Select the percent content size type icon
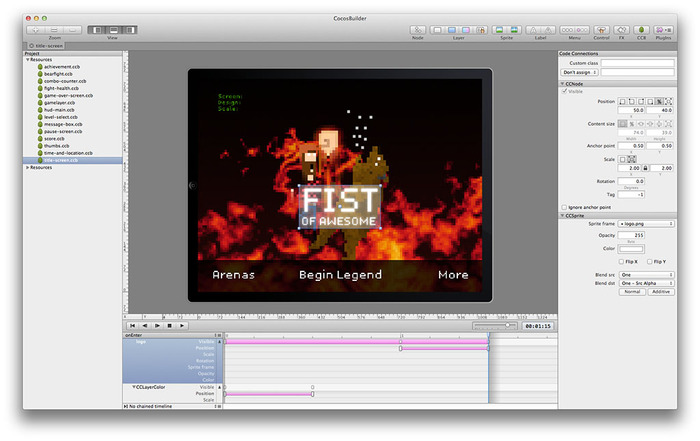Image resolution: width=700 pixels, height=441 pixels. click(x=632, y=124)
